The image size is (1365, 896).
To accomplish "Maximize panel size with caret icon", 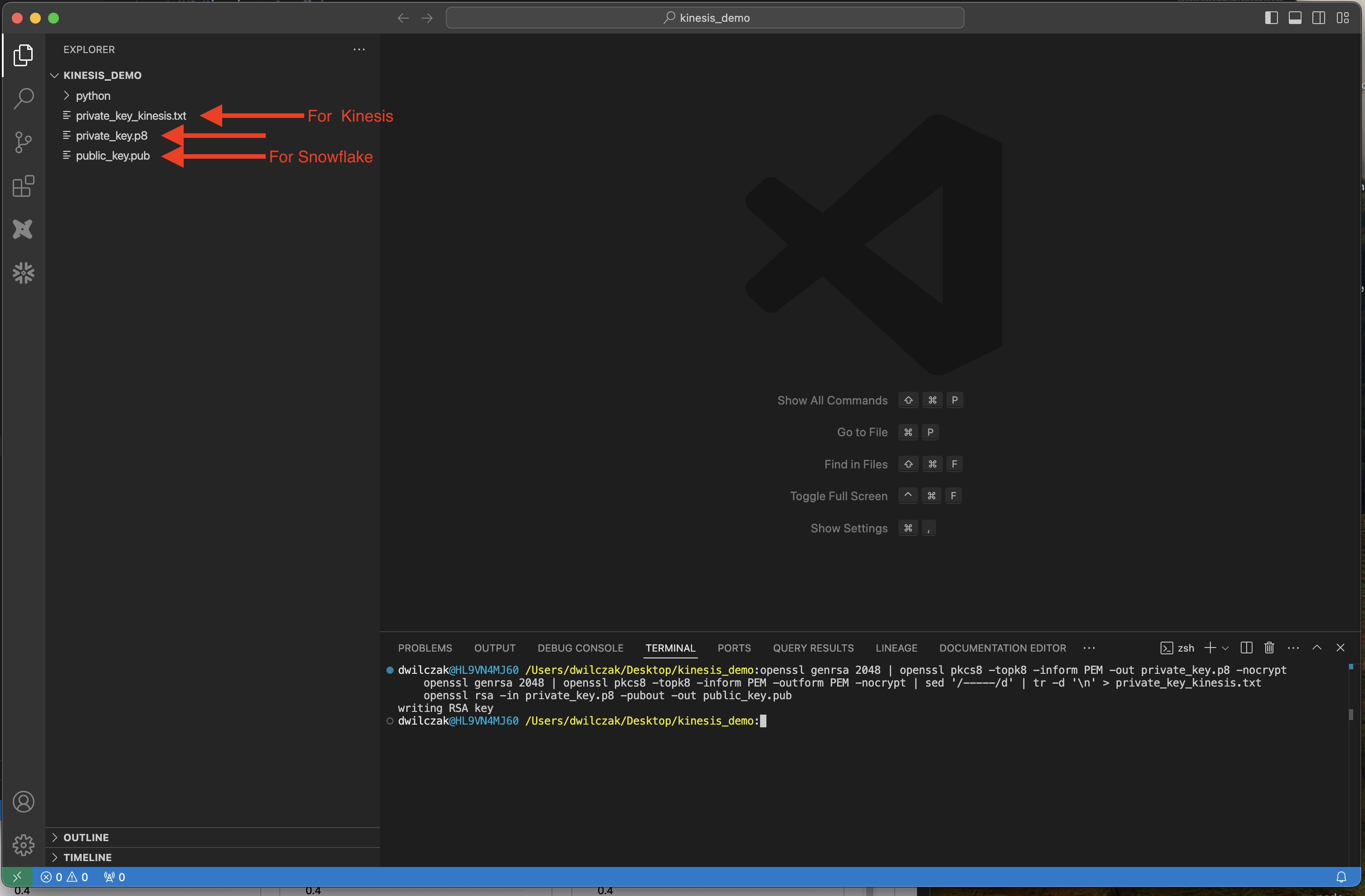I will pos(1317,648).
